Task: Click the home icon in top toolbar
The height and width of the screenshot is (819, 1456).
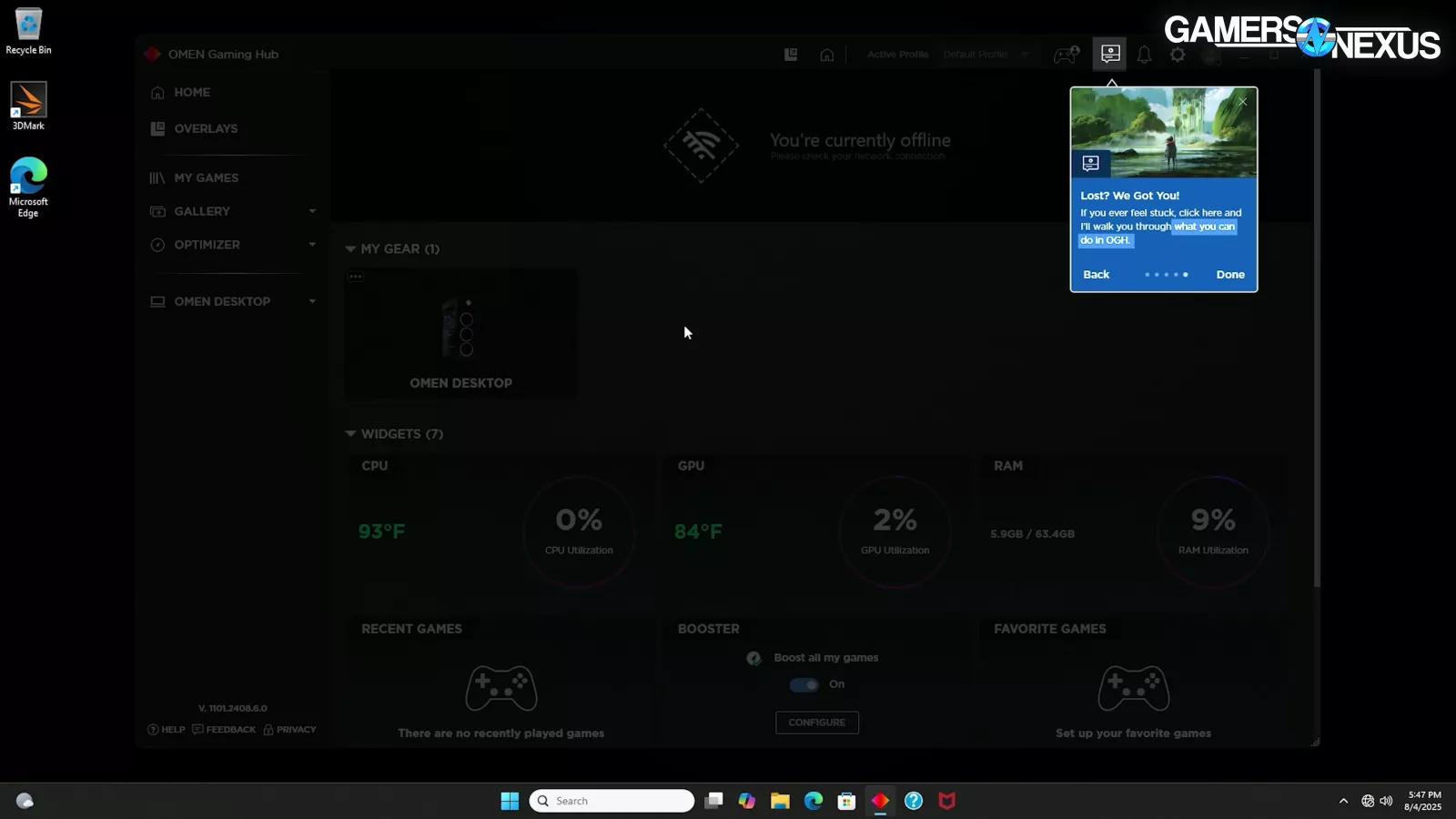Action: (x=826, y=55)
